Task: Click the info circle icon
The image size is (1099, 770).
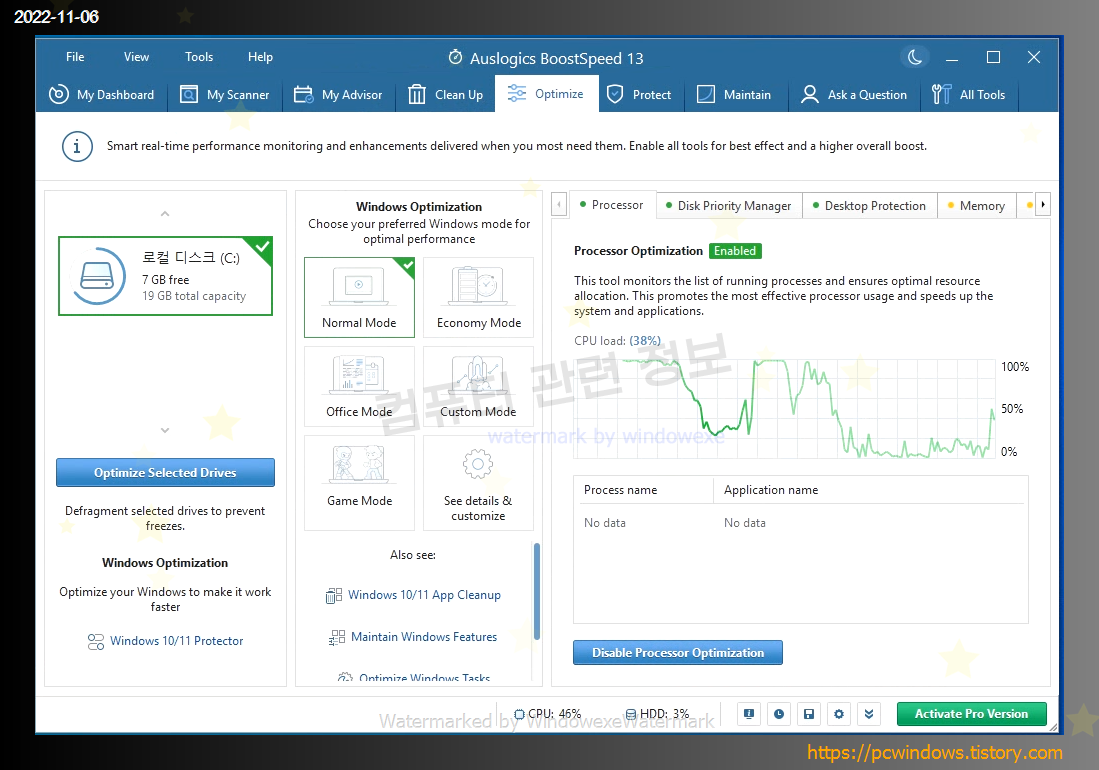Action: pyautogui.click(x=77, y=146)
